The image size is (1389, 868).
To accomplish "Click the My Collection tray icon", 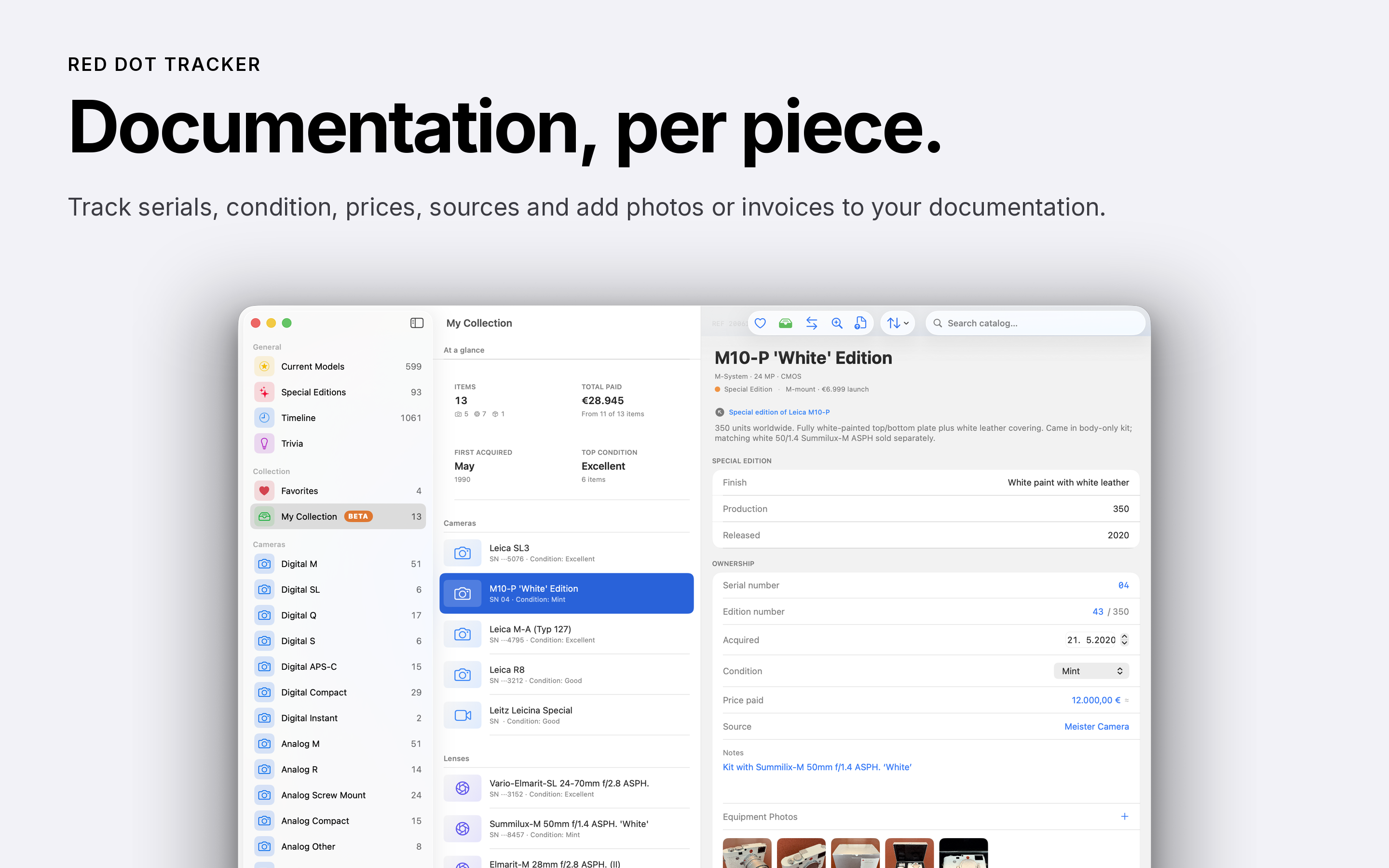I will [x=264, y=516].
